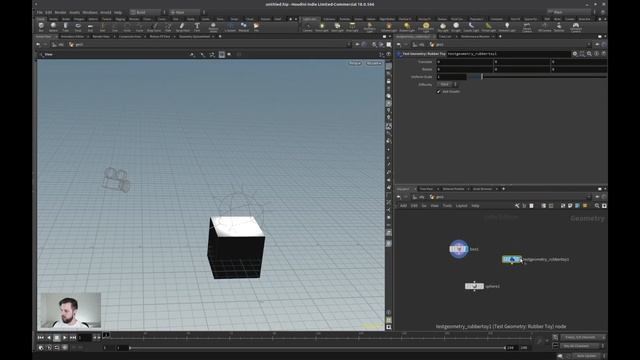Add an Area Light from the shelf
This screenshot has height=360, width=640.
click(x=352, y=27)
